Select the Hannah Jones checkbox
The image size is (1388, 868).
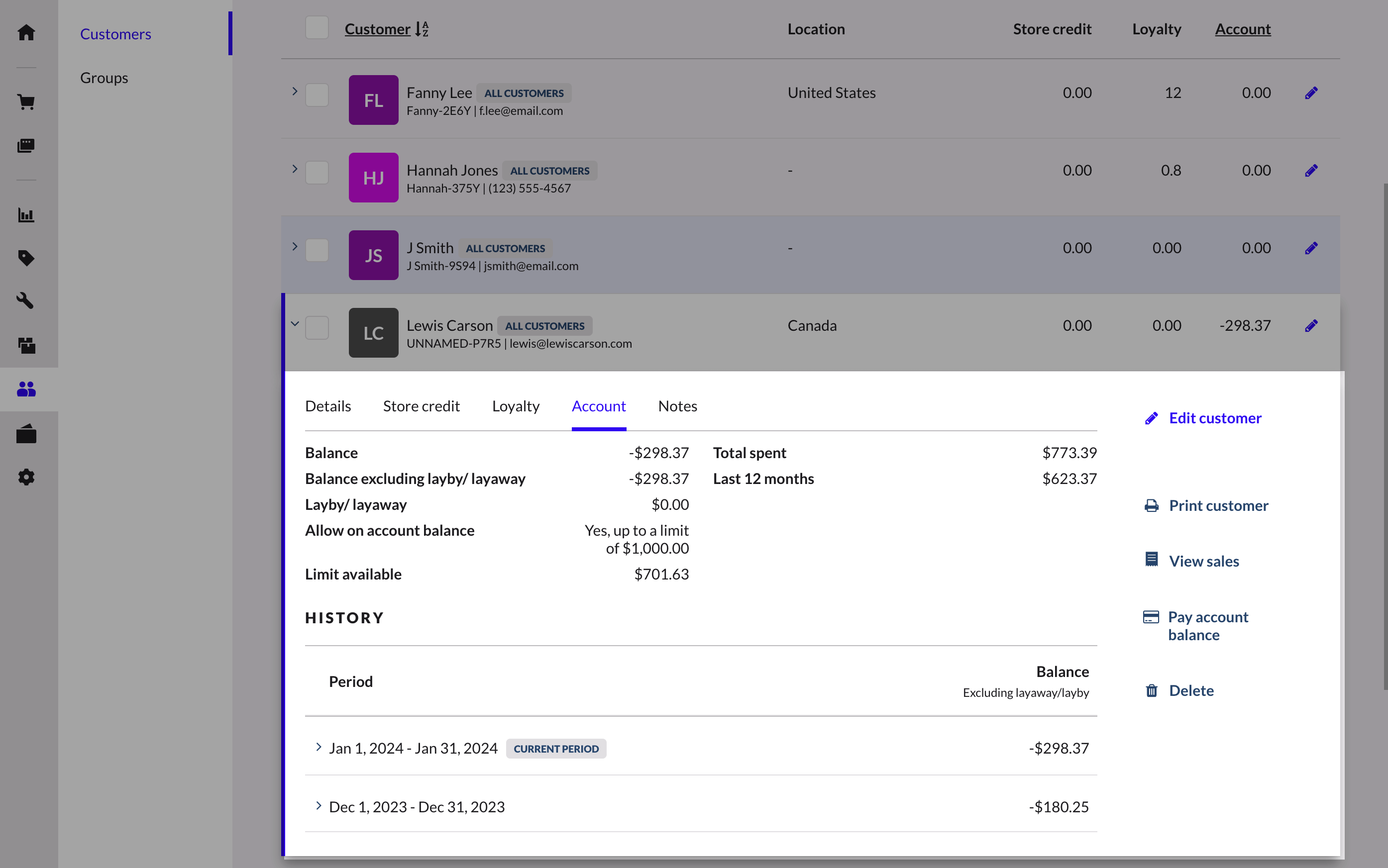click(x=317, y=172)
